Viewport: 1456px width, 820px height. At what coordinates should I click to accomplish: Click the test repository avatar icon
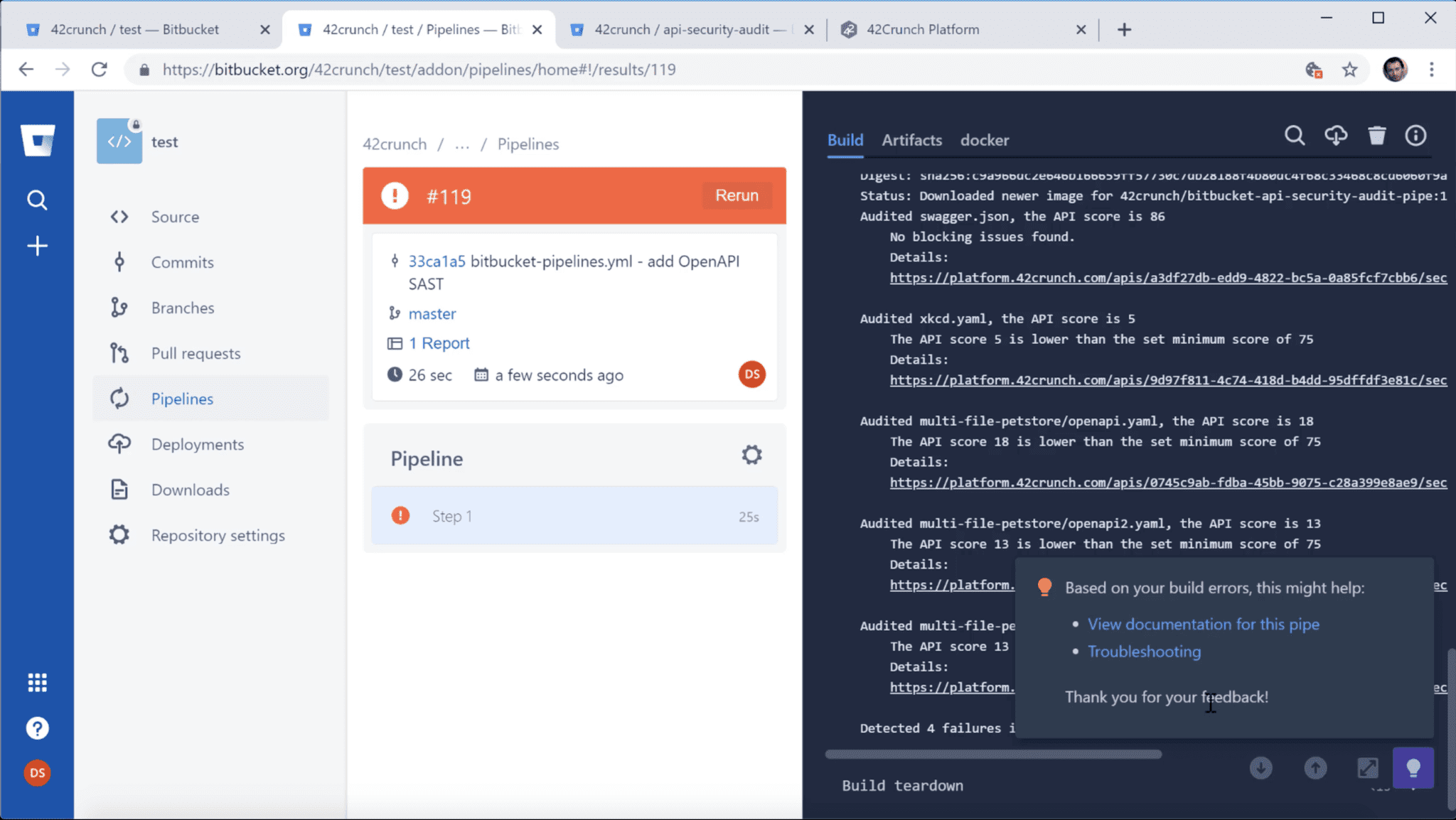pos(119,141)
